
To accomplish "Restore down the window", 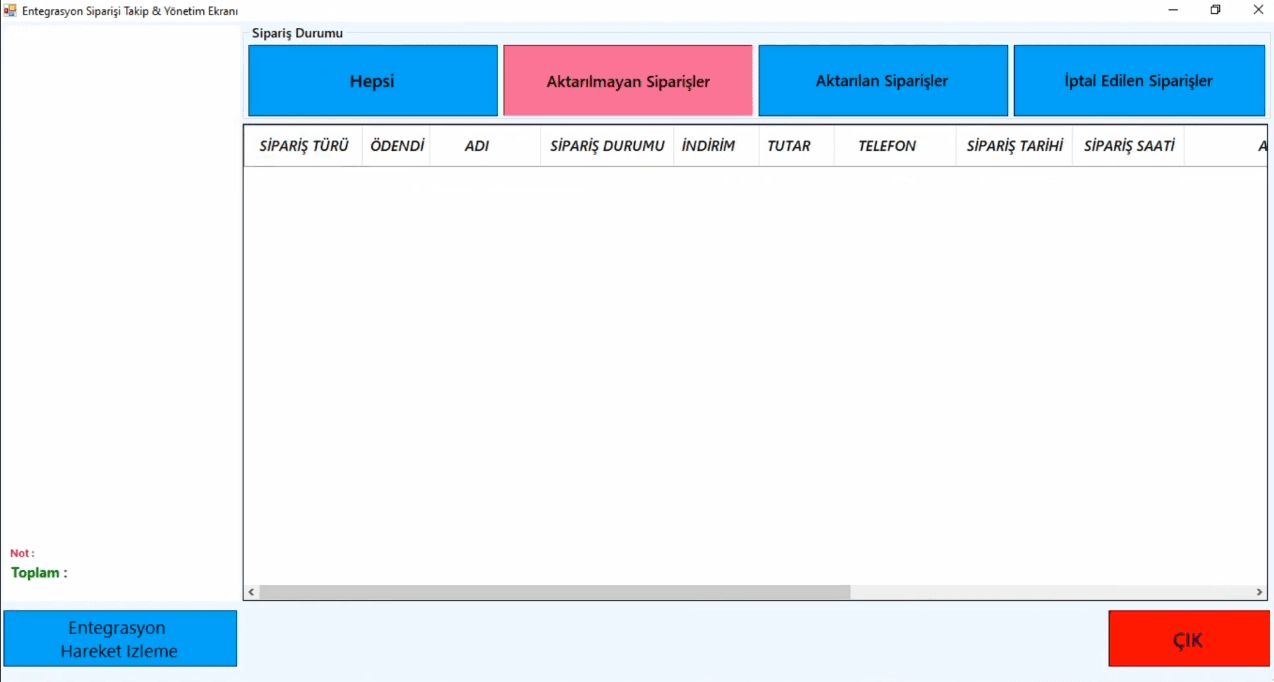I will click(1216, 10).
